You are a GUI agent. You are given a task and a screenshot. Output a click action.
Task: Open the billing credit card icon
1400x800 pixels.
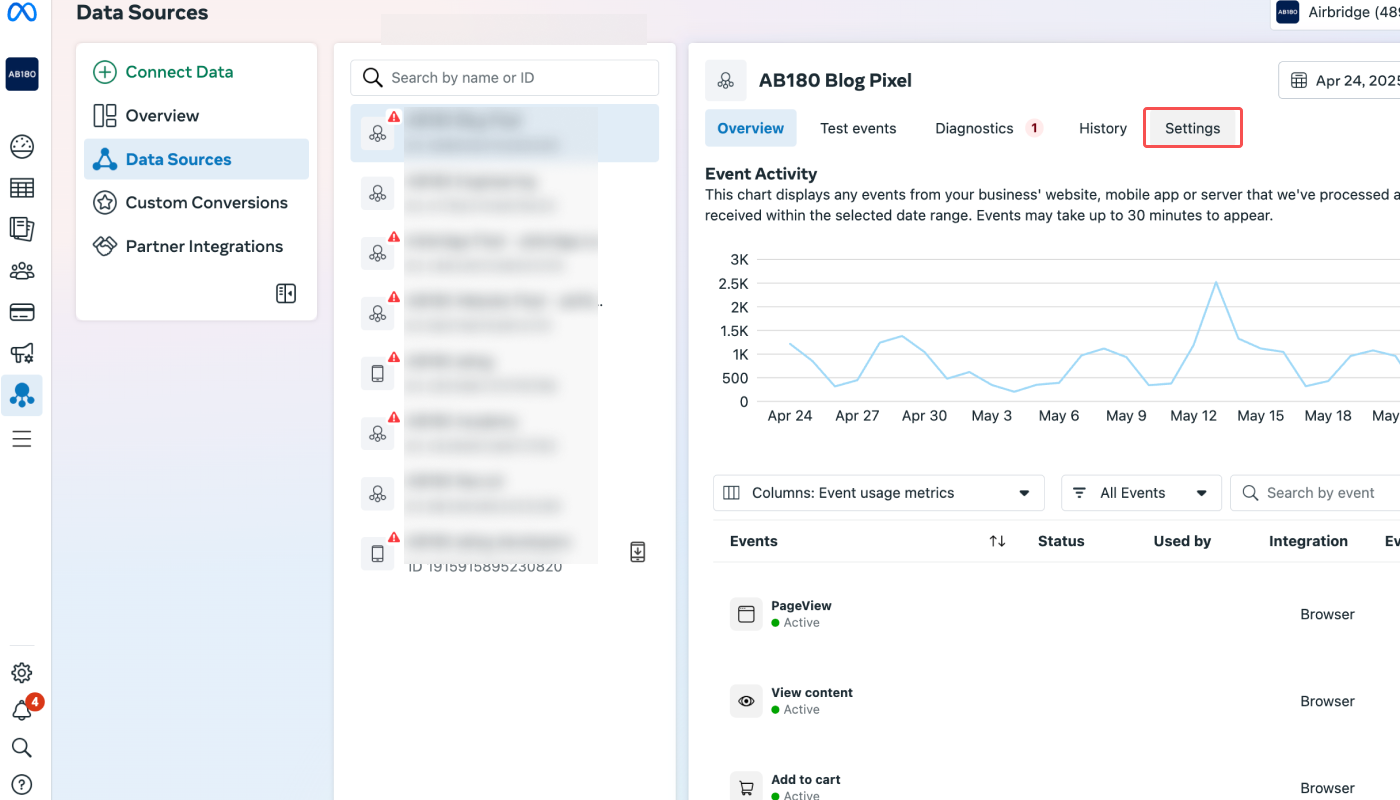22,313
